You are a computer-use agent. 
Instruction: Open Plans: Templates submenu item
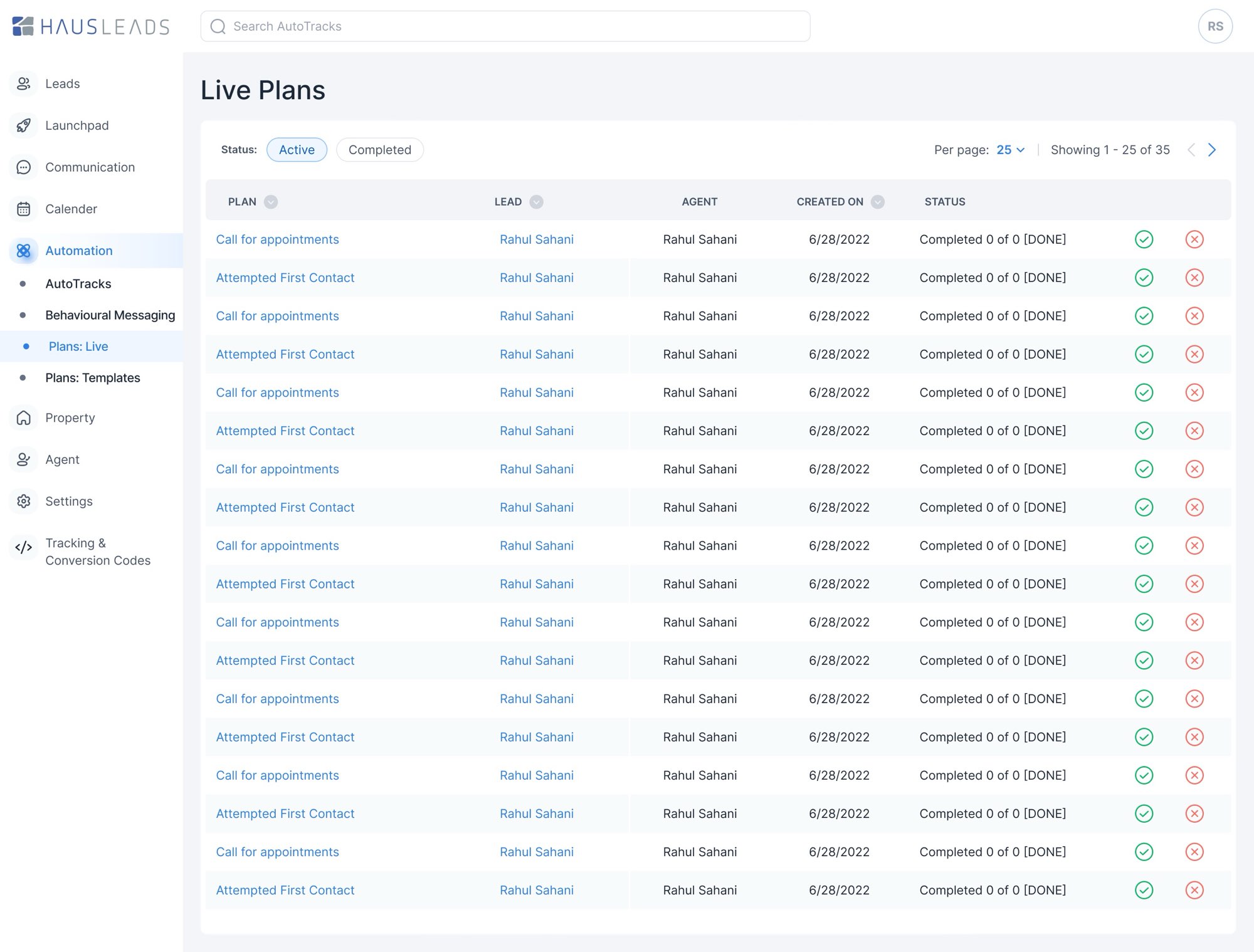[93, 378]
